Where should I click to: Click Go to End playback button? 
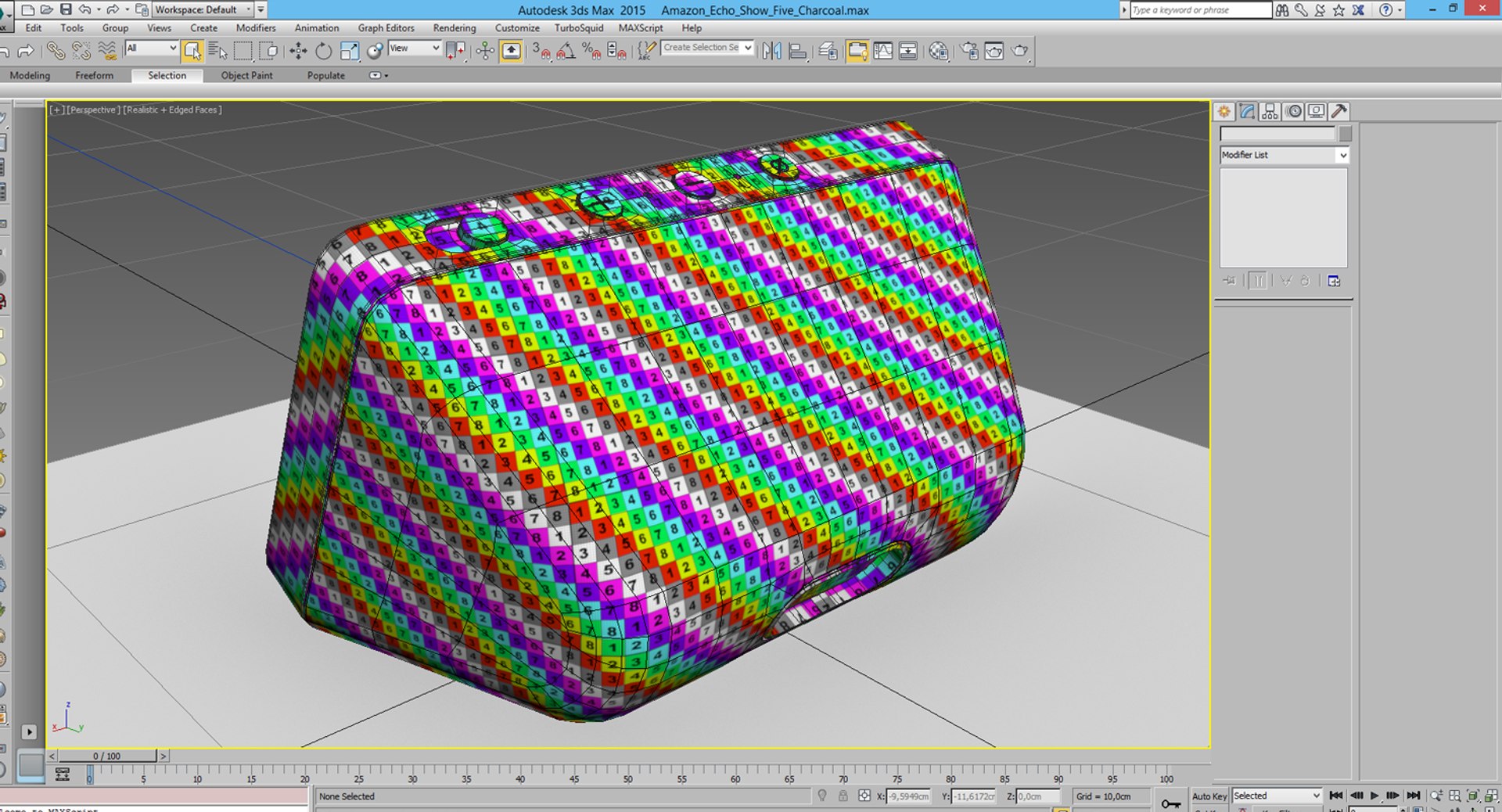point(1414,796)
